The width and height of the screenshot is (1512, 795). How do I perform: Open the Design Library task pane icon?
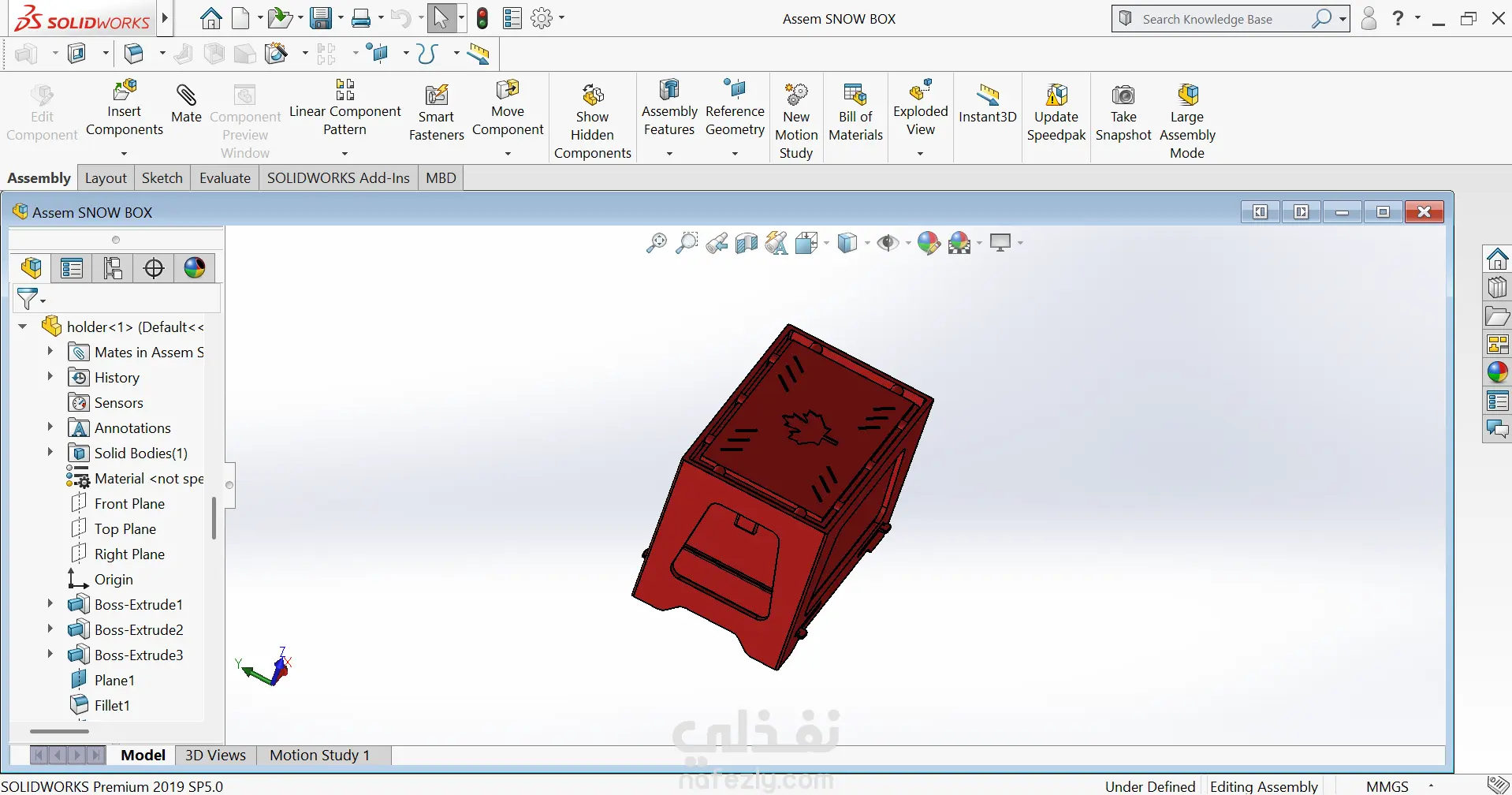coord(1497,287)
